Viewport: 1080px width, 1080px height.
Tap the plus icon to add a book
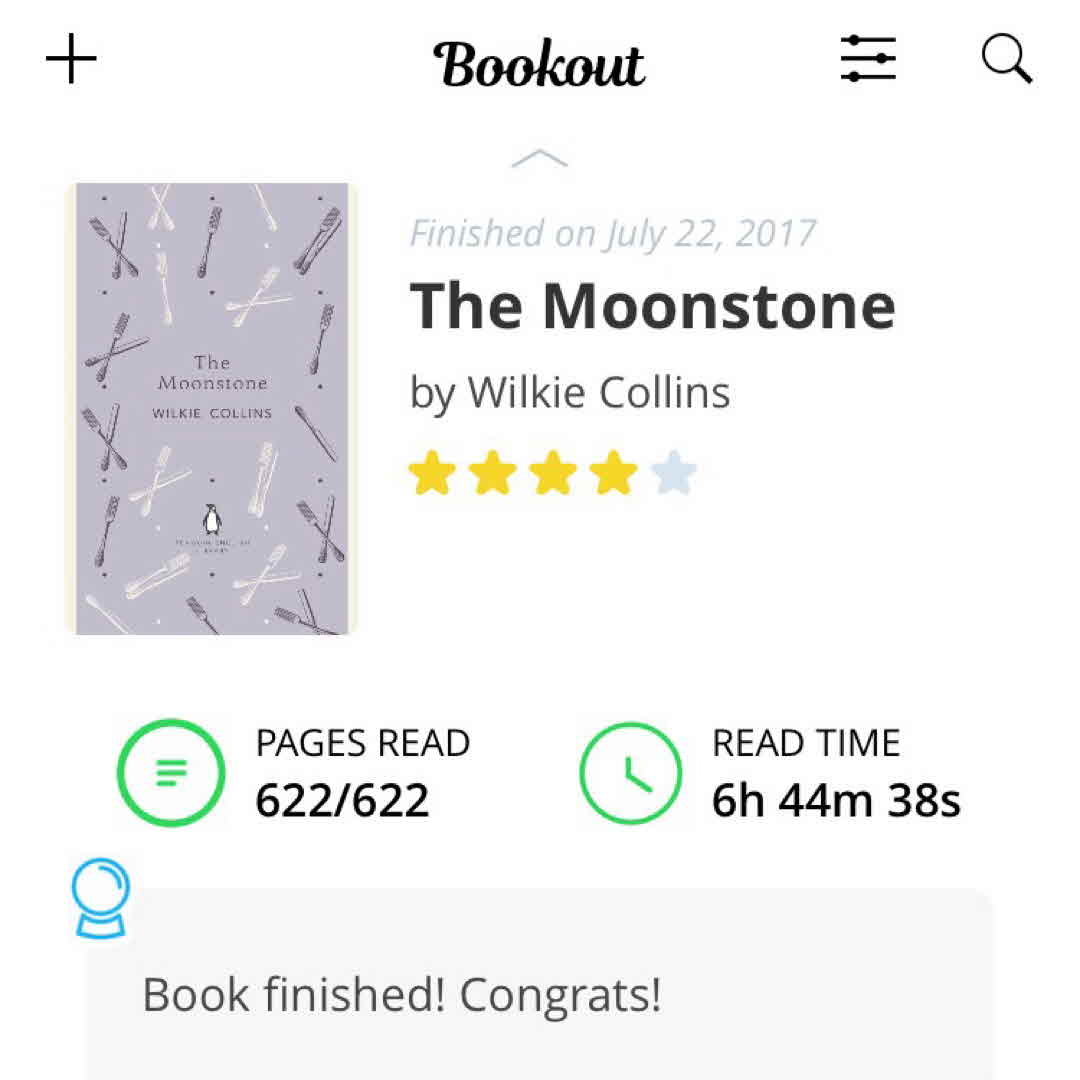point(71,62)
